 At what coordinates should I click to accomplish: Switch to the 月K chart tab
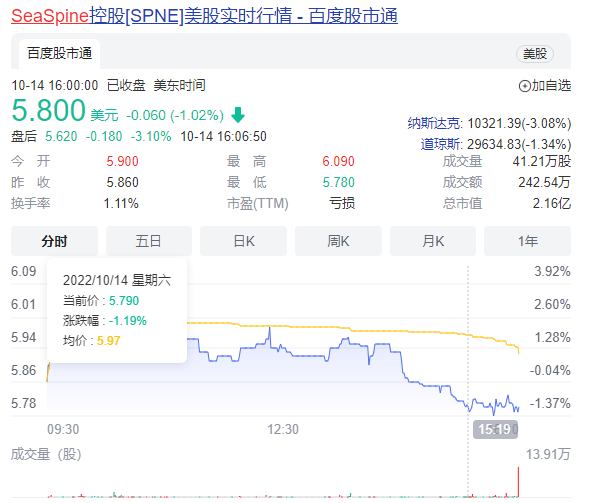click(x=433, y=241)
